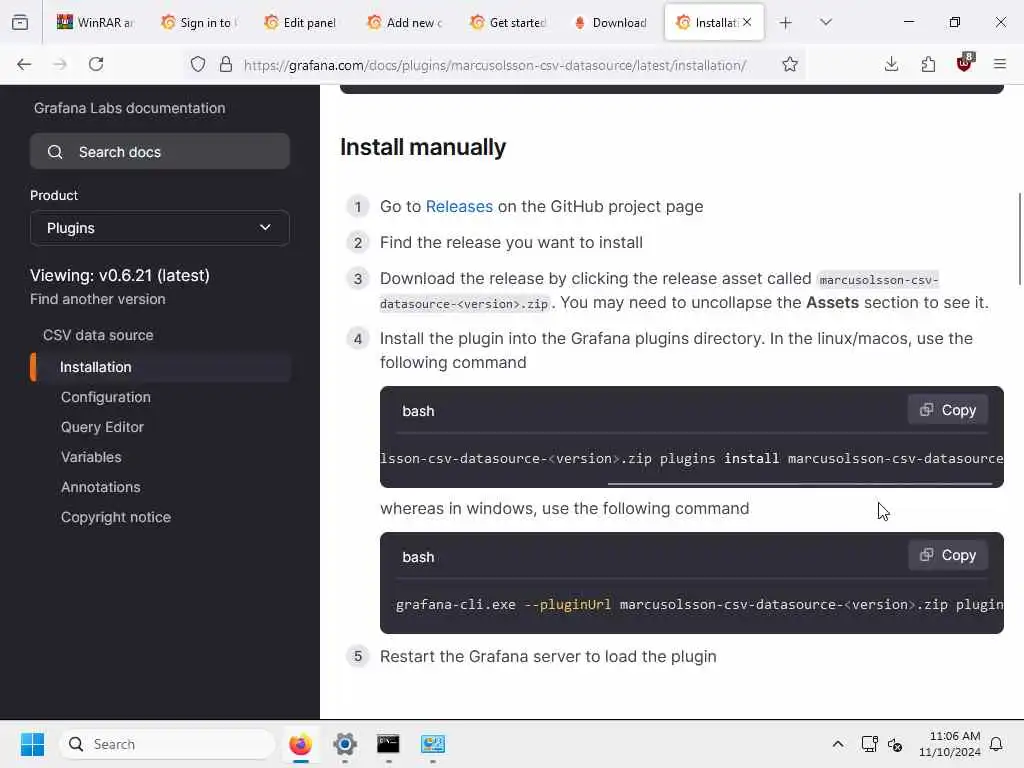Bookmark this page with the star

tap(790, 64)
